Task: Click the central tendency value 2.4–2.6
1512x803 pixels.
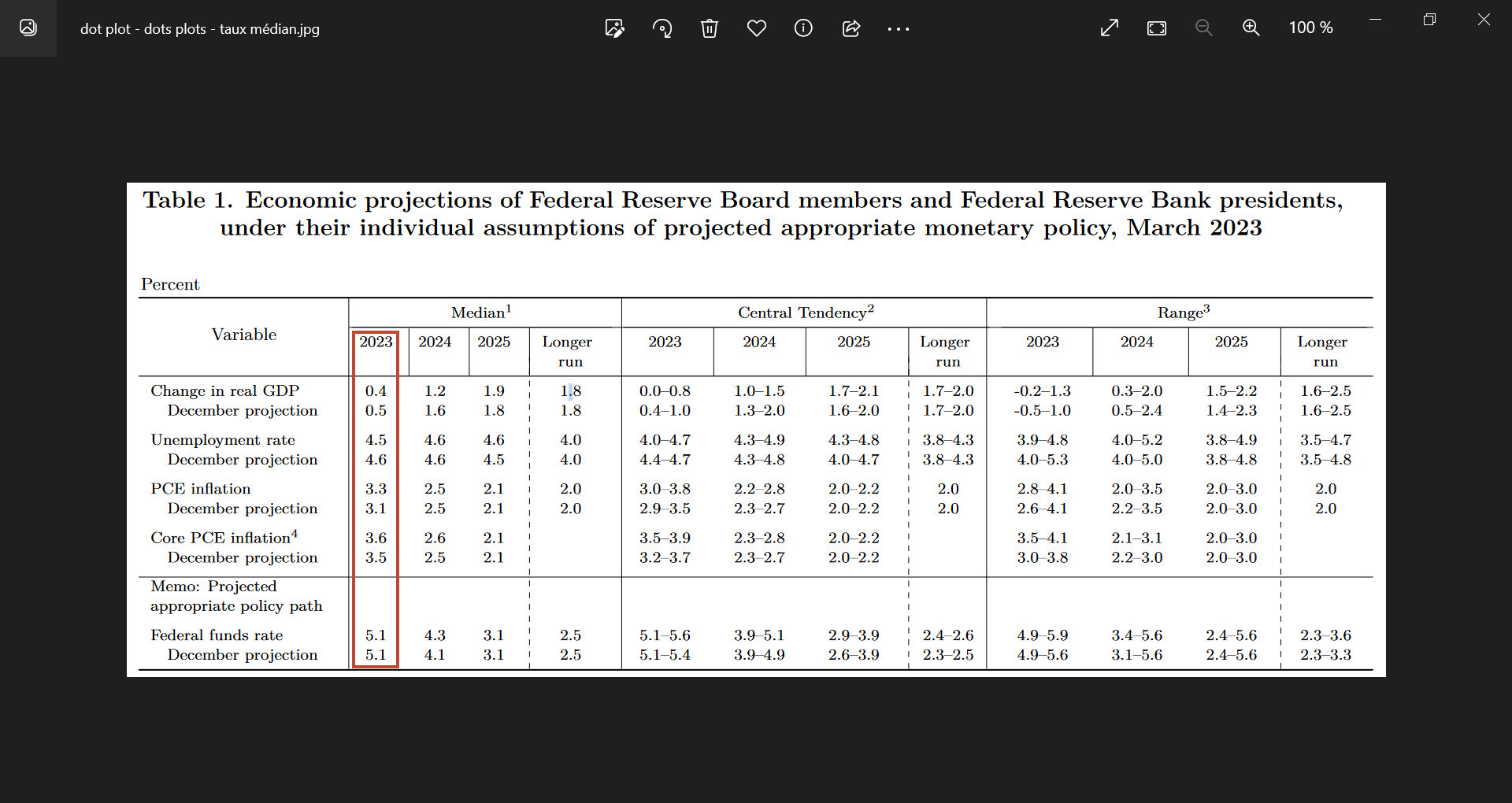Action: 948,635
